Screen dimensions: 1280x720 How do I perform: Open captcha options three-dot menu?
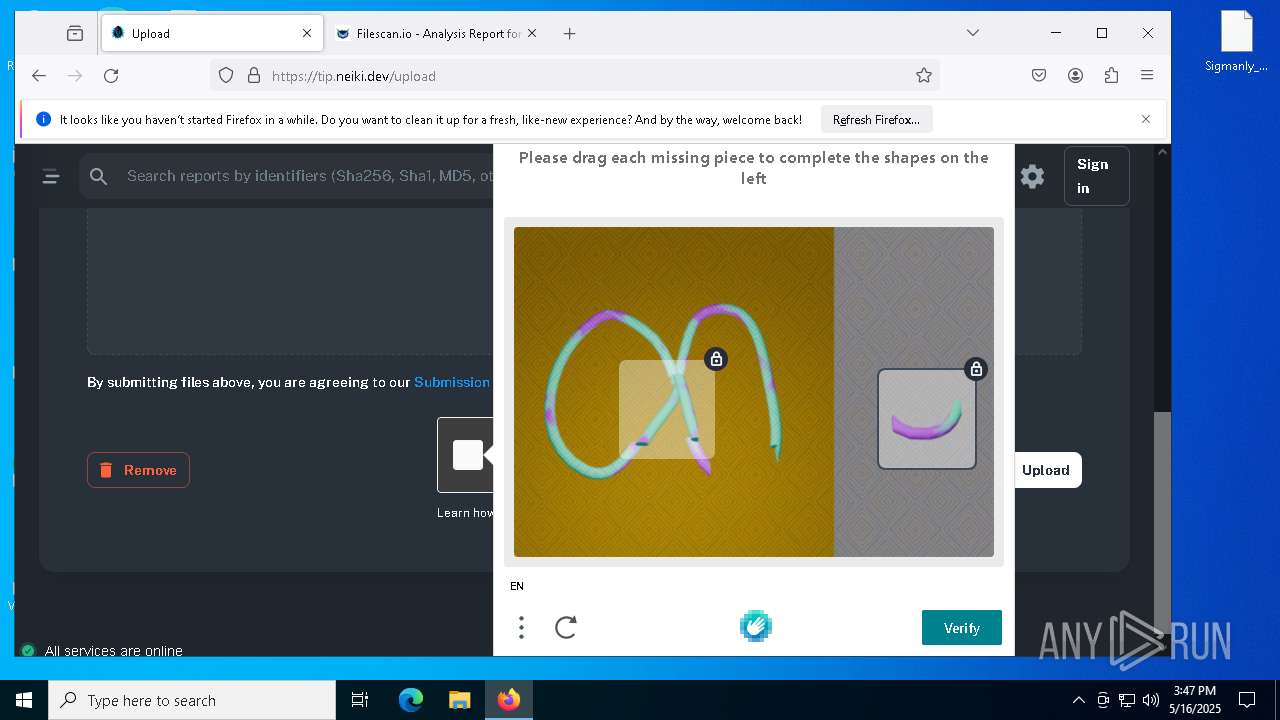pos(521,627)
